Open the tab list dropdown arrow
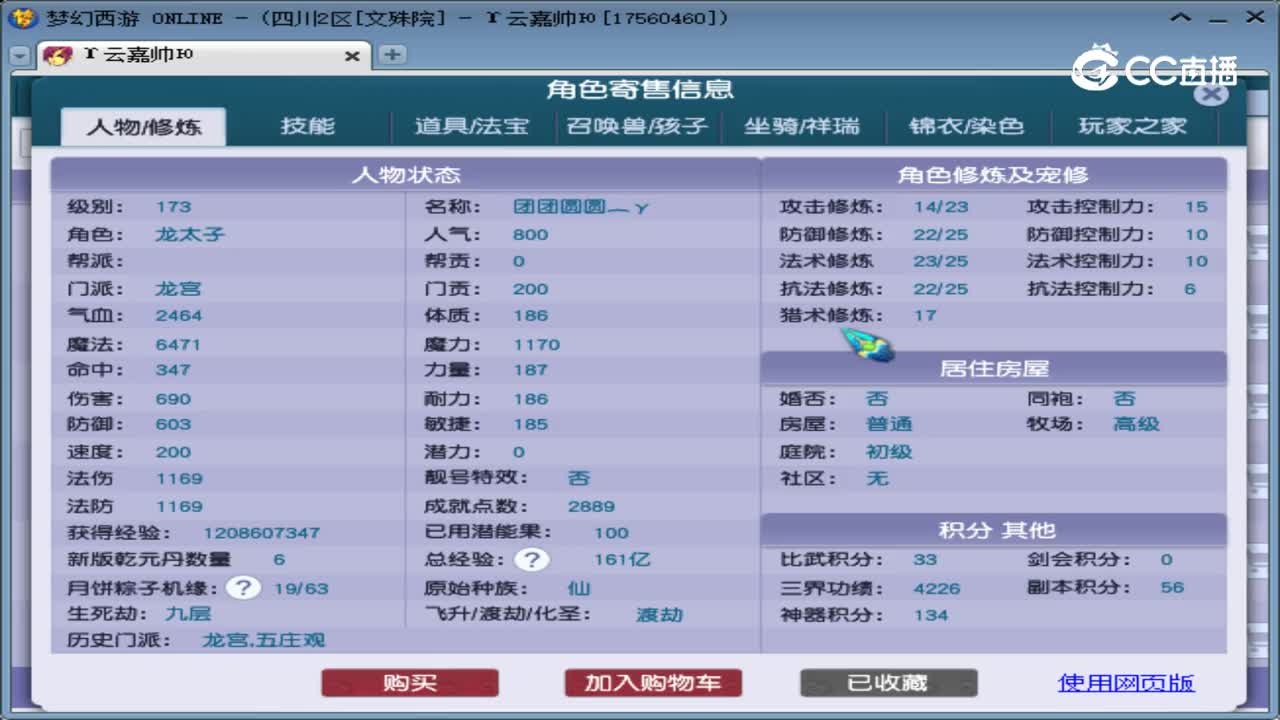 click(x=19, y=57)
